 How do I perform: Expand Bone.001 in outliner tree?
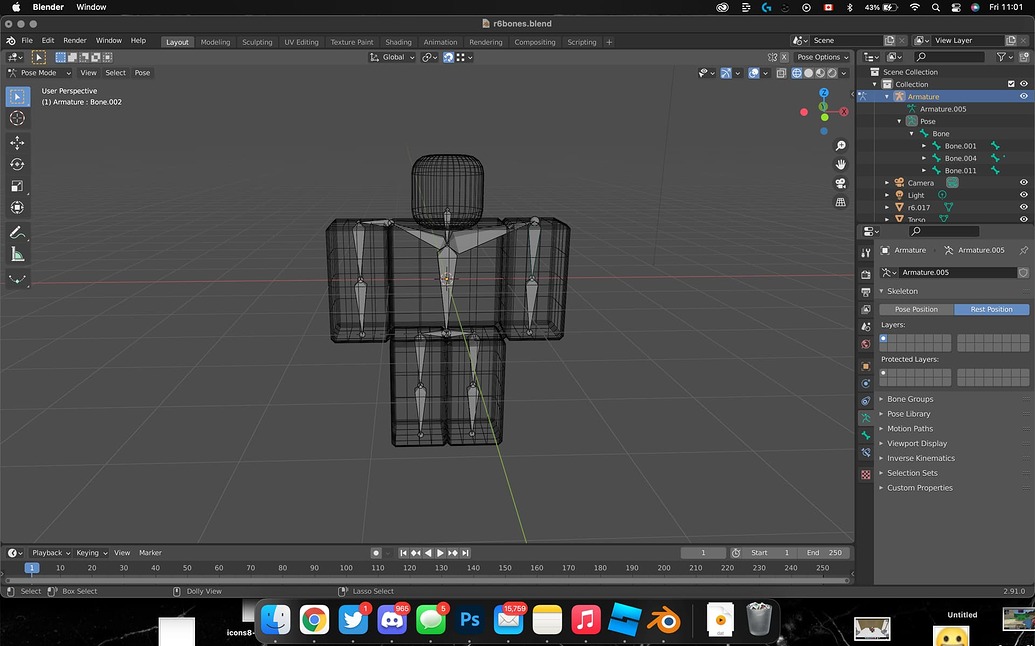(x=923, y=146)
